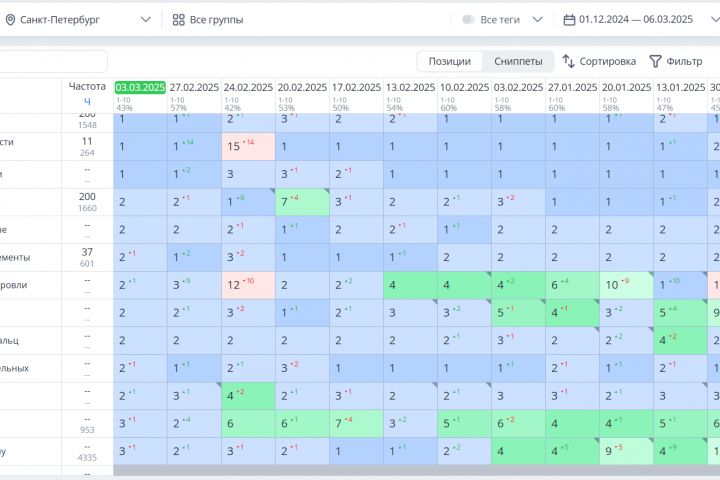The image size is (720, 480).
Task: Click the Сортировка sort arrows icon
Action: [569, 61]
